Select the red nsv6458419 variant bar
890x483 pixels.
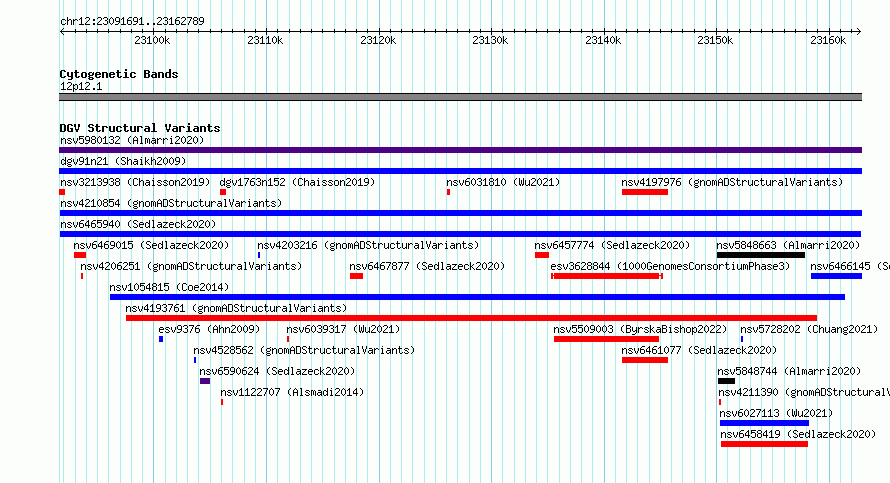(764, 444)
